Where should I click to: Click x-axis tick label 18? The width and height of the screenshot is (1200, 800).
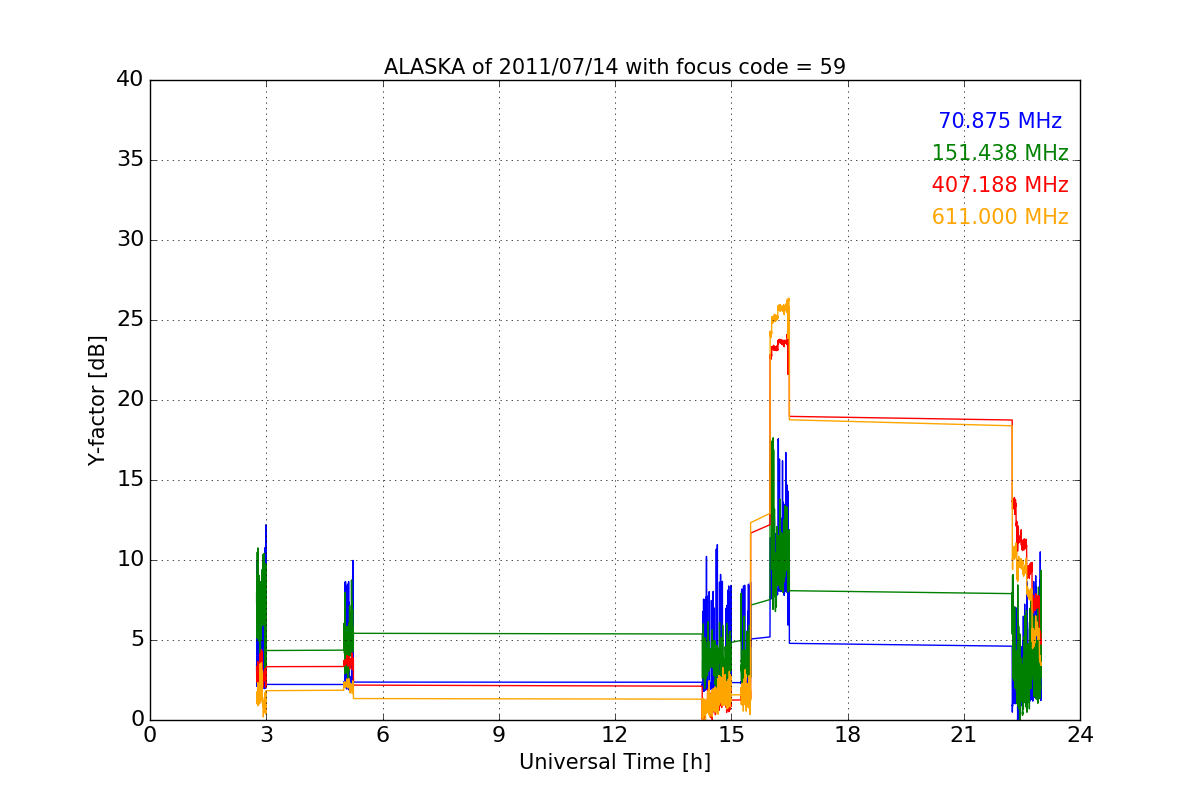tap(848, 735)
